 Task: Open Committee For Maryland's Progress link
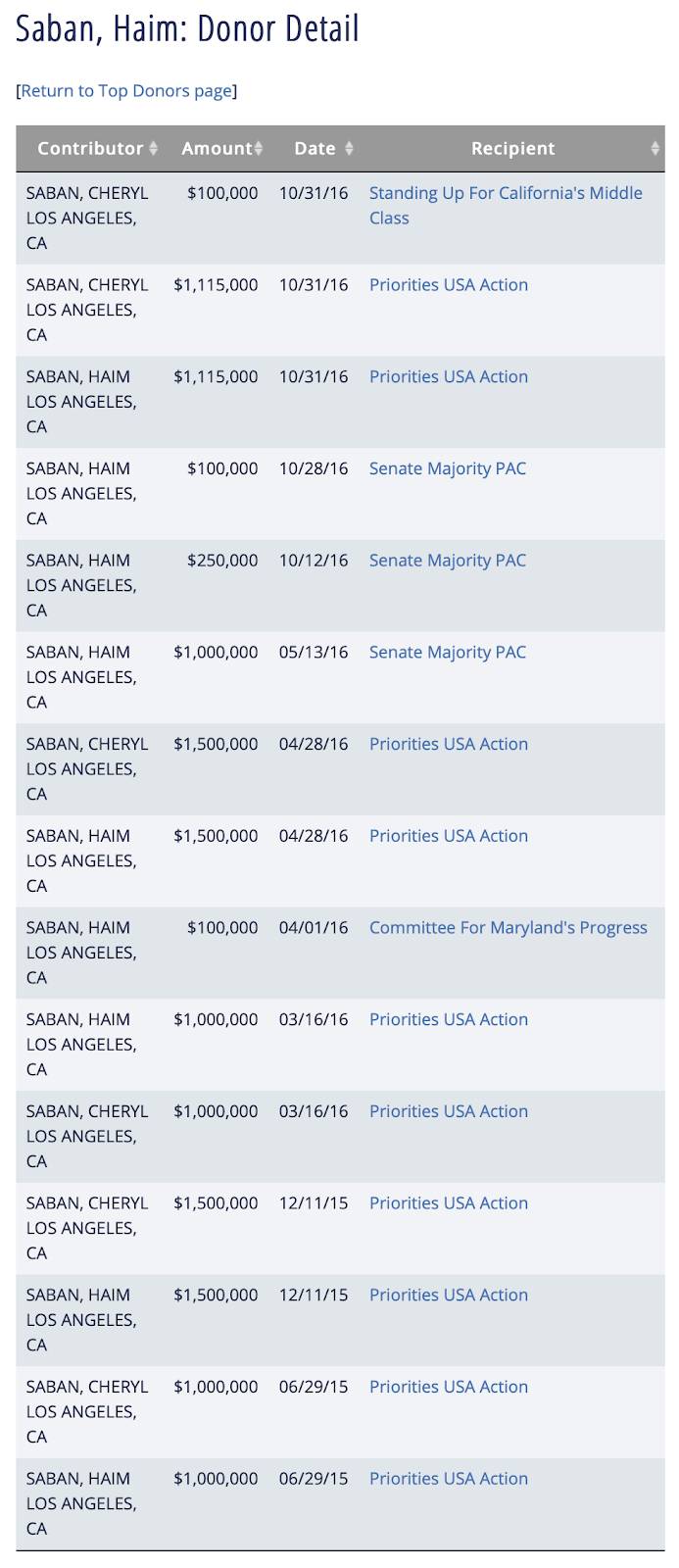[508, 927]
